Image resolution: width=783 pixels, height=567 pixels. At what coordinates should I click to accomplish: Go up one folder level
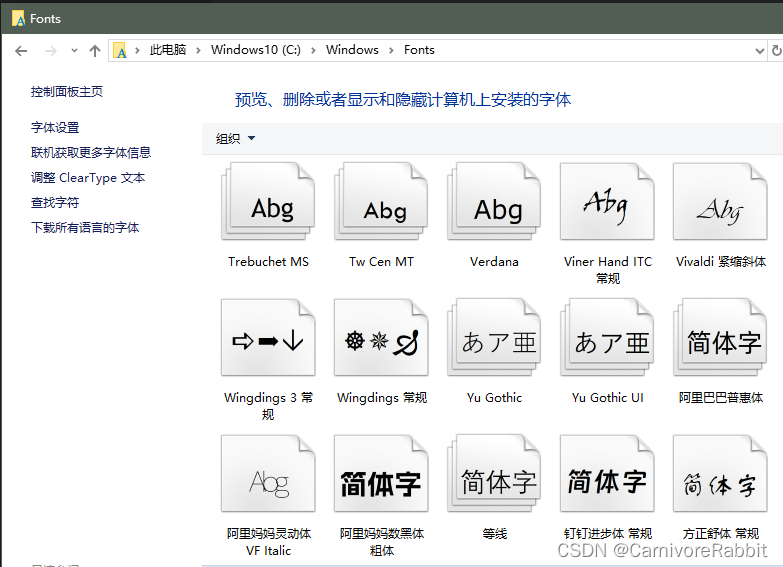click(95, 50)
